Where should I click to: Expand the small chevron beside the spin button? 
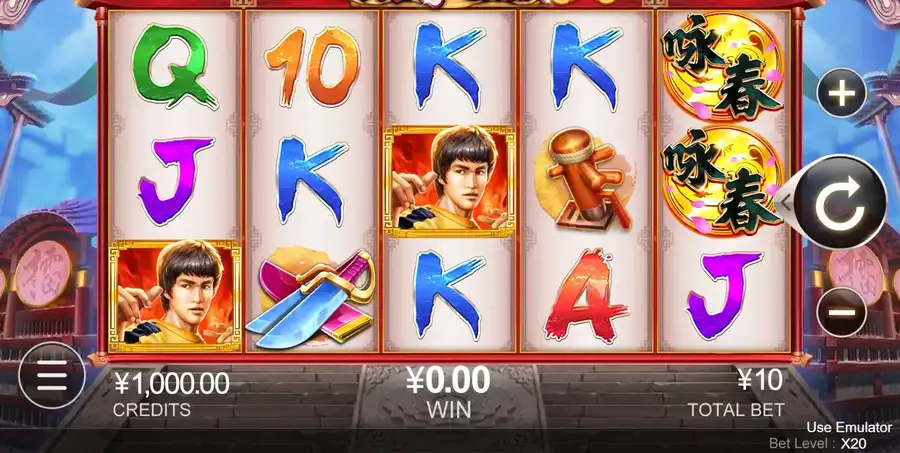pos(786,202)
